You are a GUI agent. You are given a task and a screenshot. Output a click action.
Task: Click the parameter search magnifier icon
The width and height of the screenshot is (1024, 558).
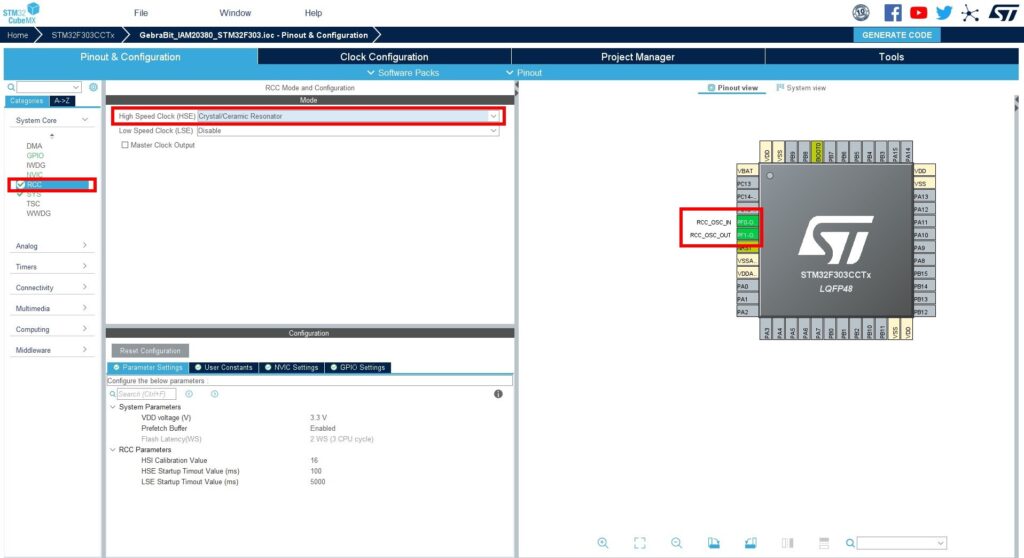(112, 394)
